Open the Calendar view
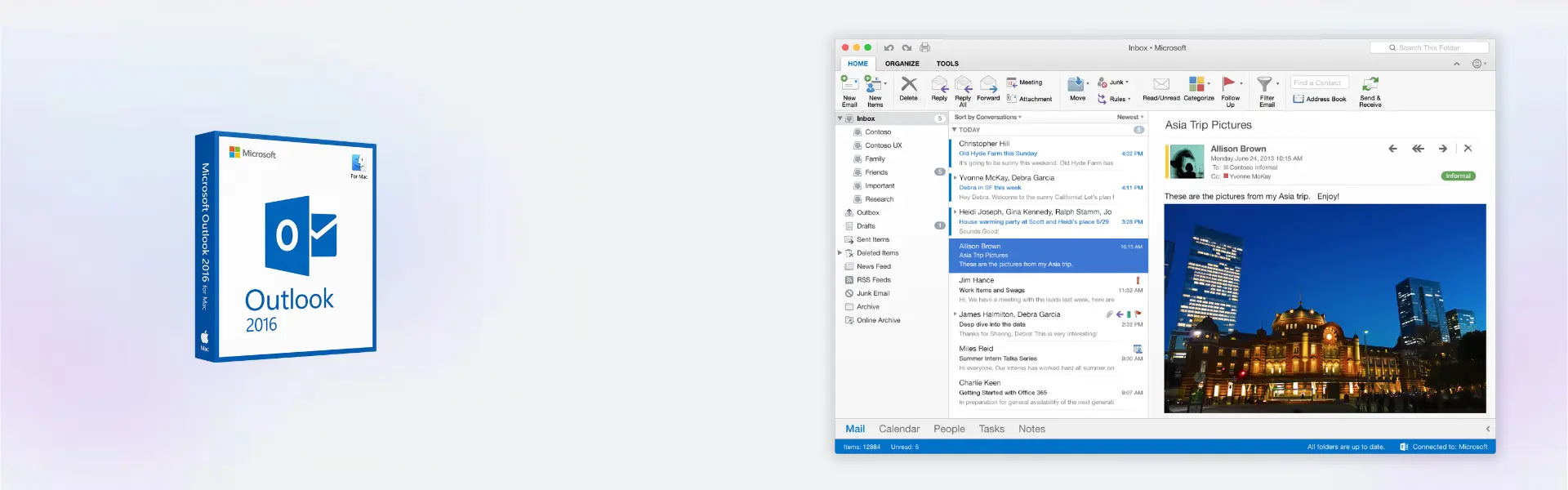Image resolution: width=1568 pixels, height=490 pixels. 899,429
